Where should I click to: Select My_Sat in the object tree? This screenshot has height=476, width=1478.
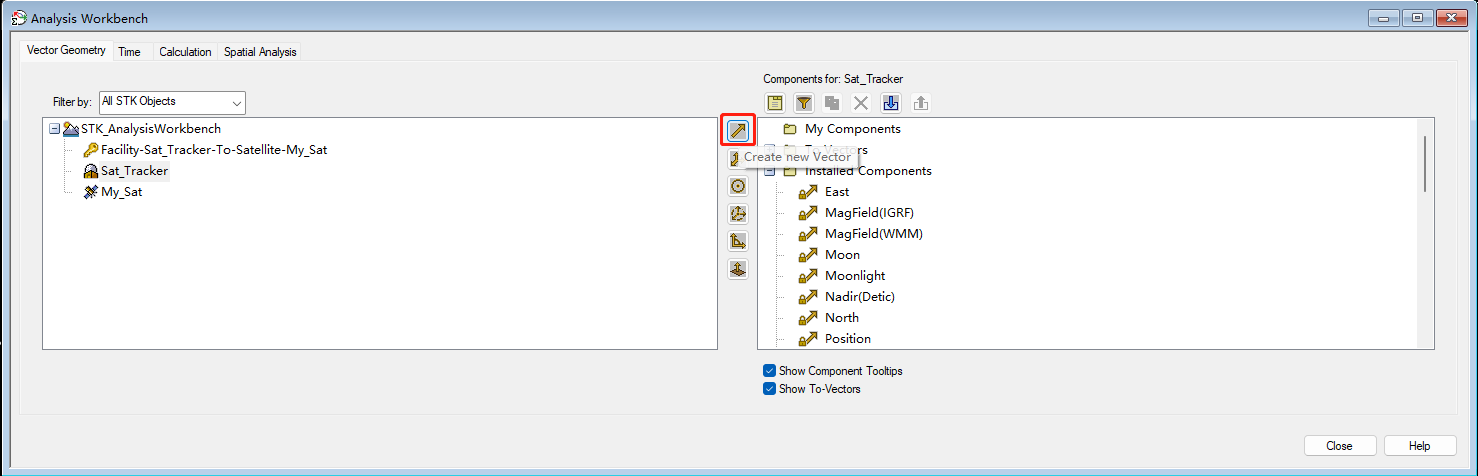coord(121,192)
